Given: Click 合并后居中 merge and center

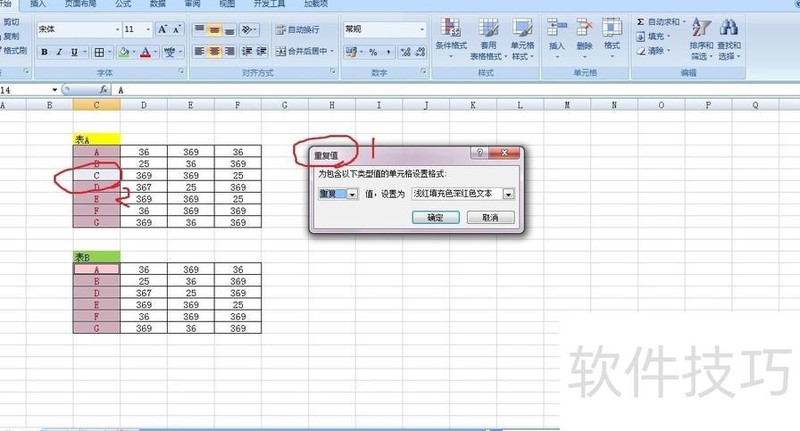Looking at the screenshot, I should [301, 51].
